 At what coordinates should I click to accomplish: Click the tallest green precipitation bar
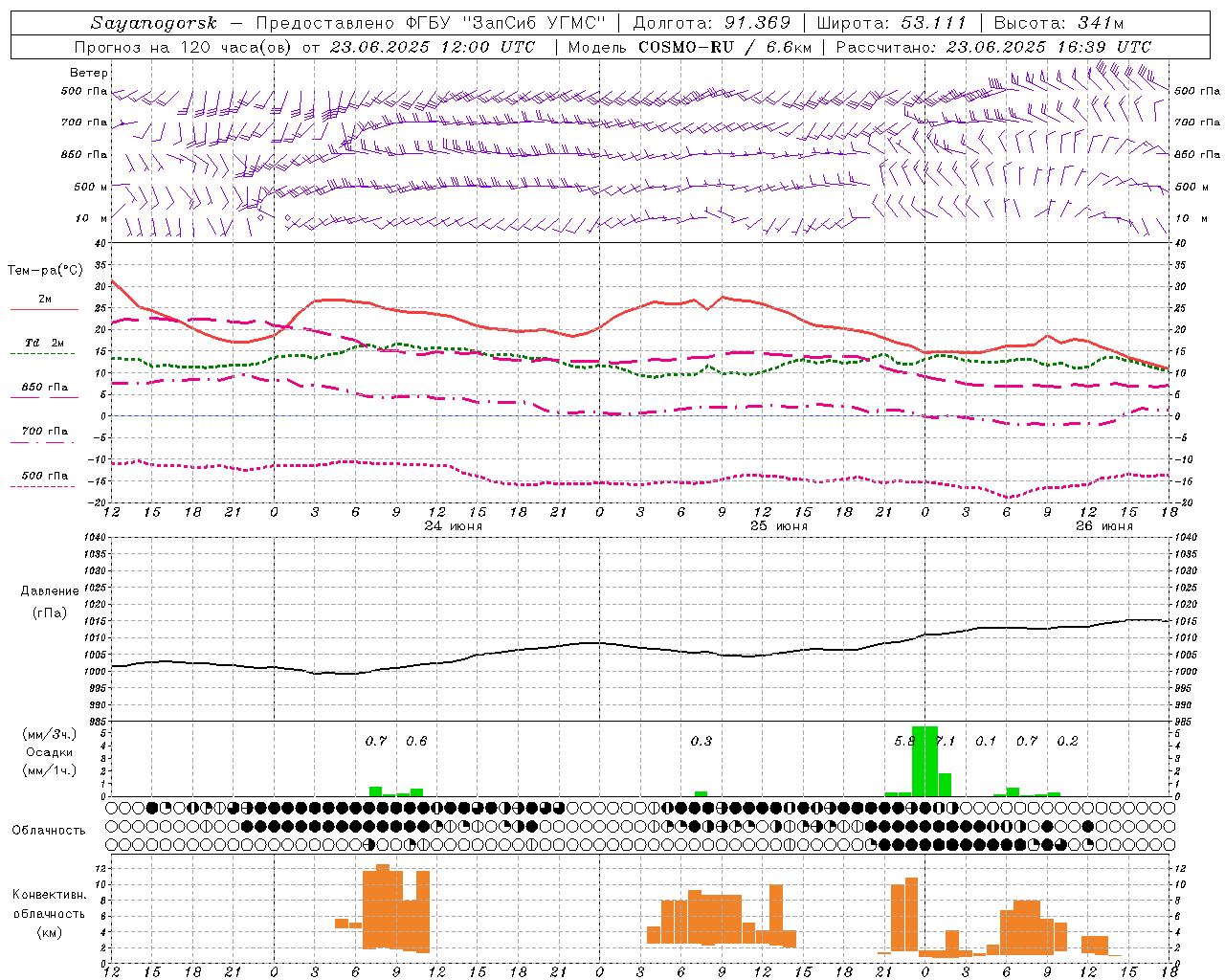coord(924,761)
